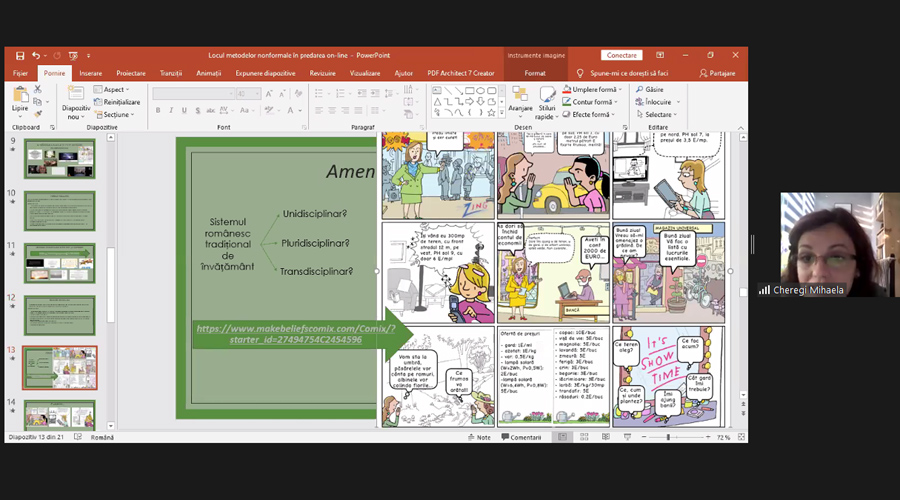Click Umplere formă fill color swatch
This screenshot has height=500, width=900.
pos(567,90)
